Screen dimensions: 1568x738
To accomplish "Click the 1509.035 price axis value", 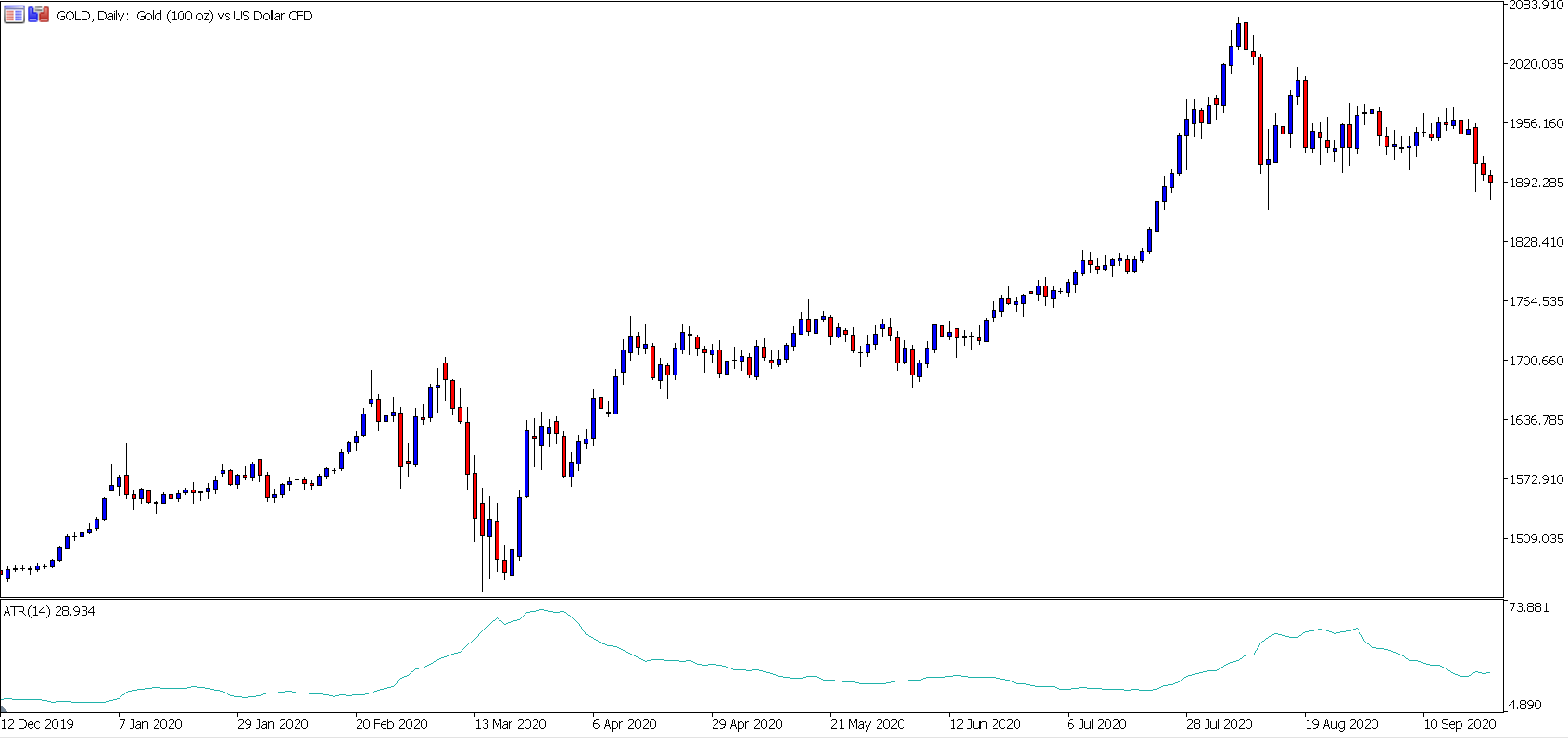I will point(1536,539).
